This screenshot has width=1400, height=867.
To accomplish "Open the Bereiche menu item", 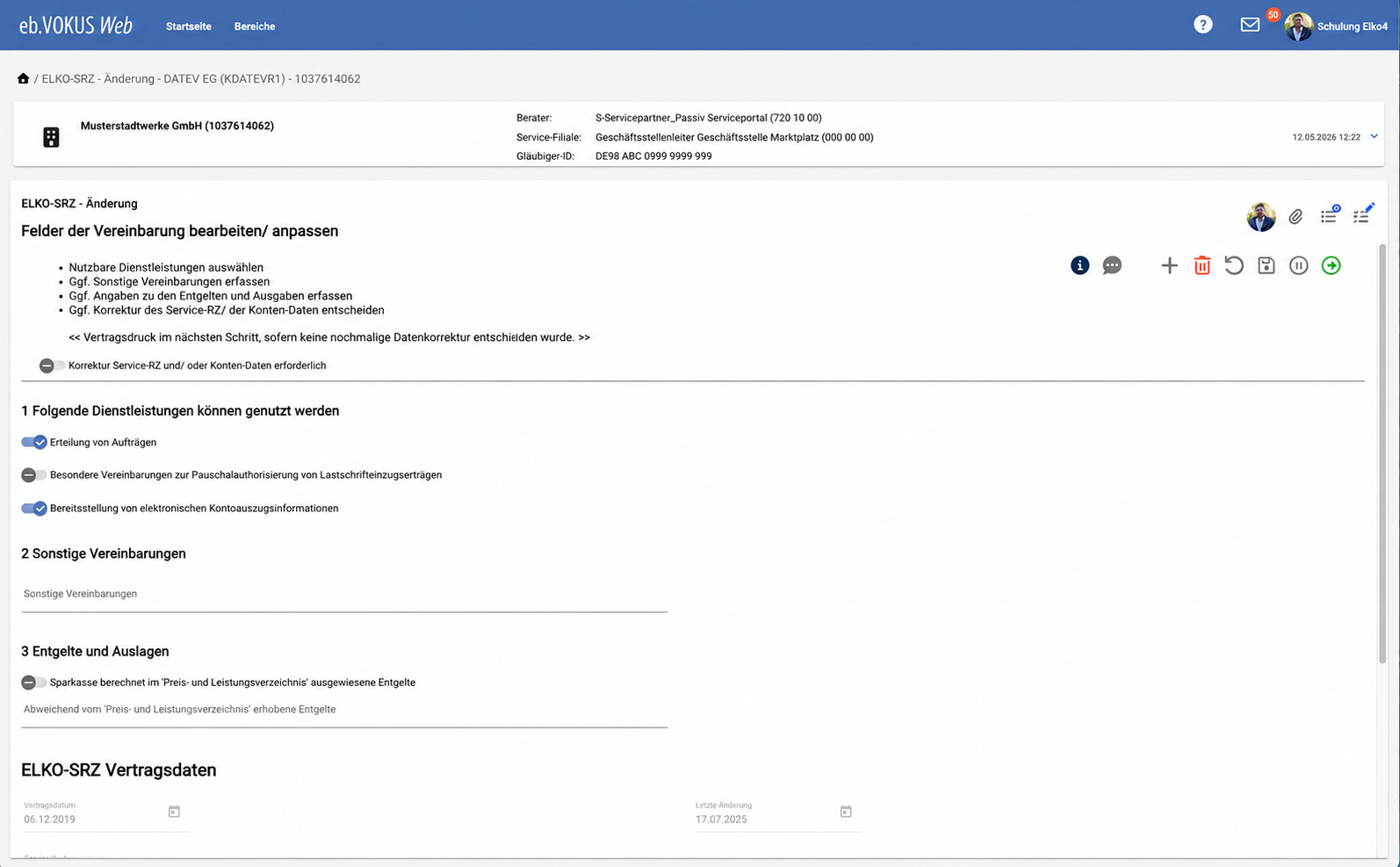I will pyautogui.click(x=255, y=26).
